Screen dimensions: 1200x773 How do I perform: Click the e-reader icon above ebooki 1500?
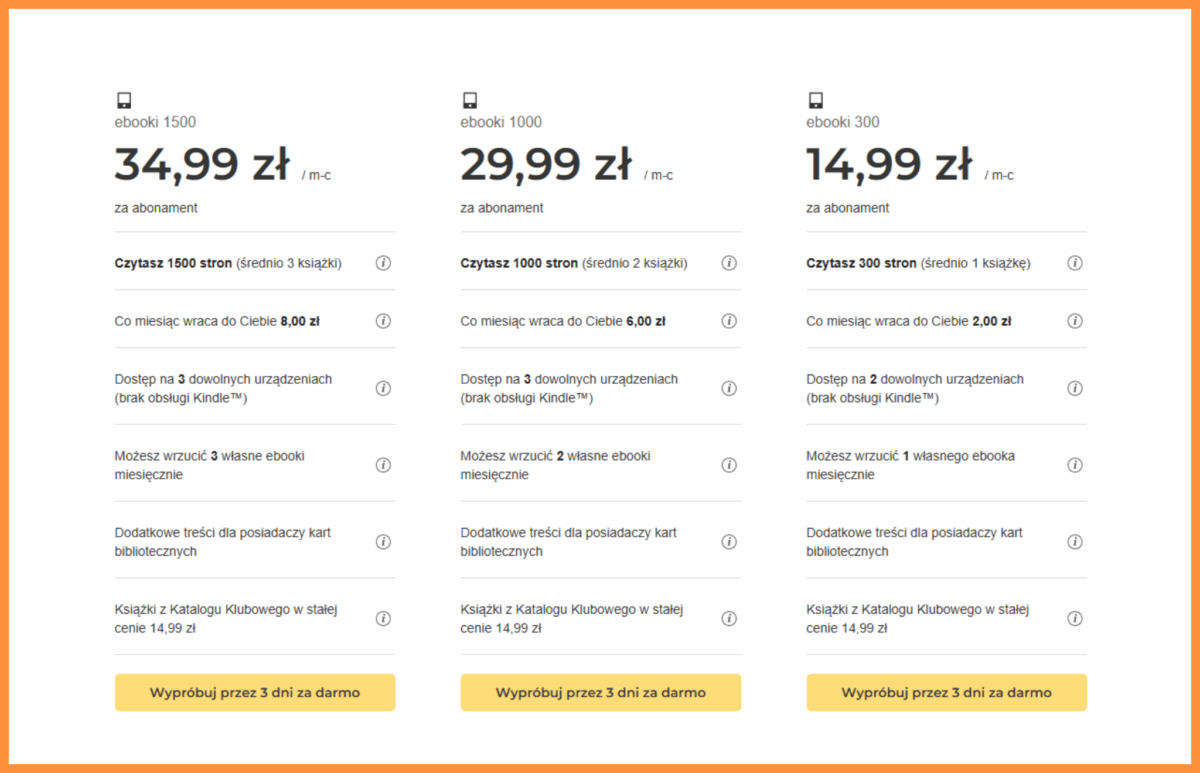click(x=124, y=100)
